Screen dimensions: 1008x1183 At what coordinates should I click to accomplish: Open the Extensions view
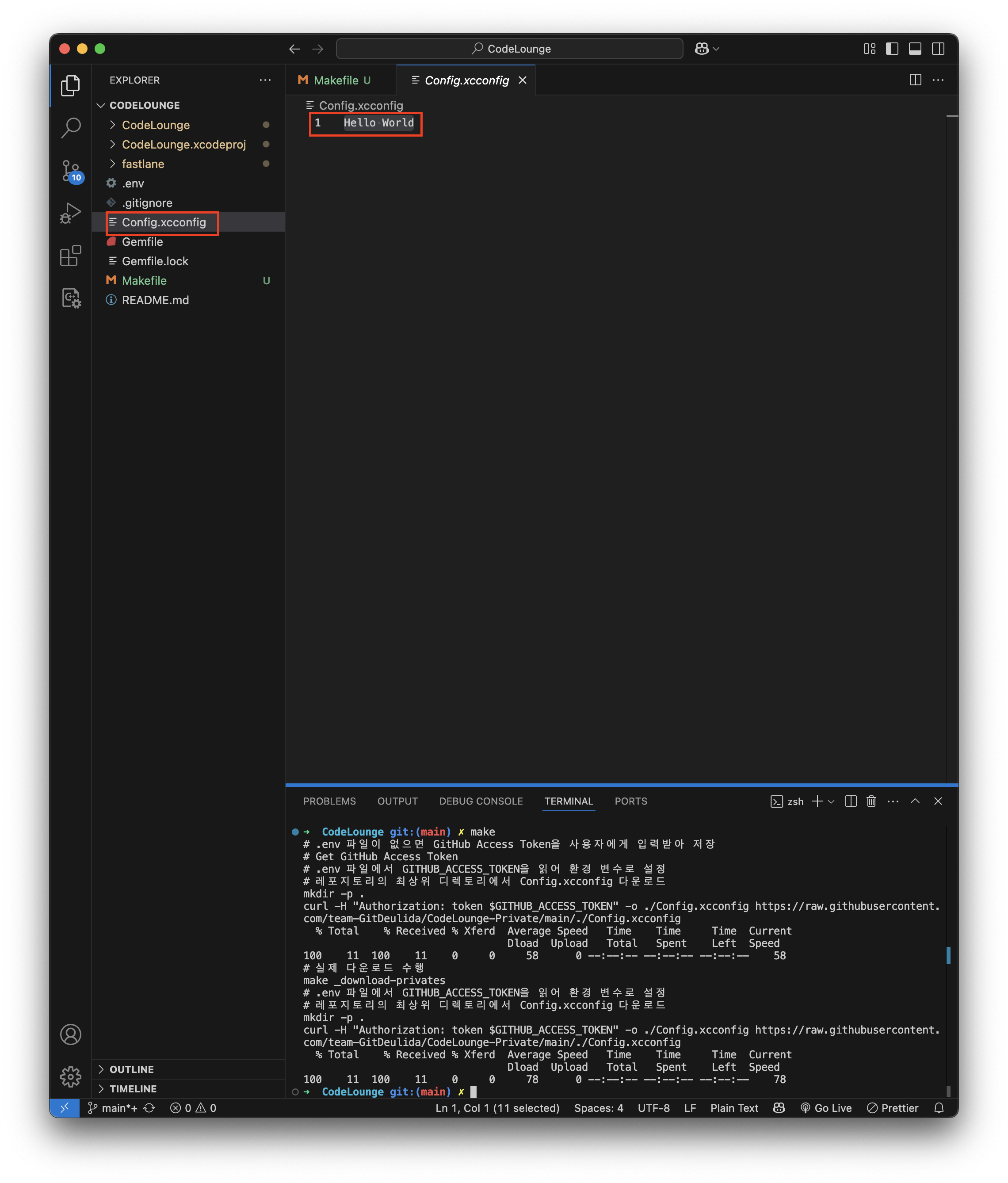[71, 256]
